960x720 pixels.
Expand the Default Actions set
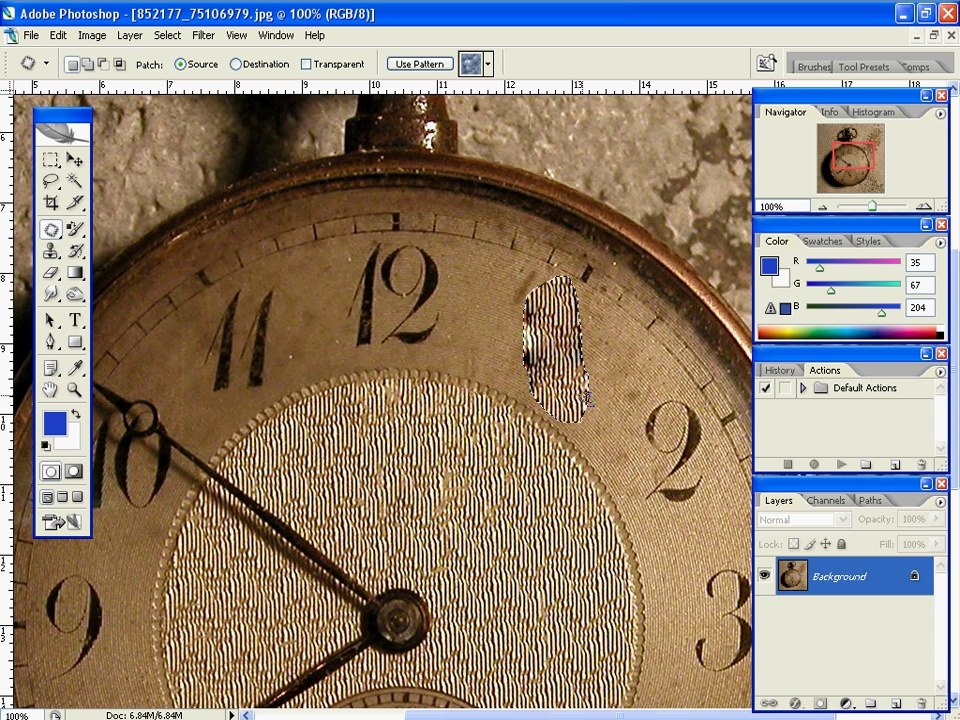point(803,388)
